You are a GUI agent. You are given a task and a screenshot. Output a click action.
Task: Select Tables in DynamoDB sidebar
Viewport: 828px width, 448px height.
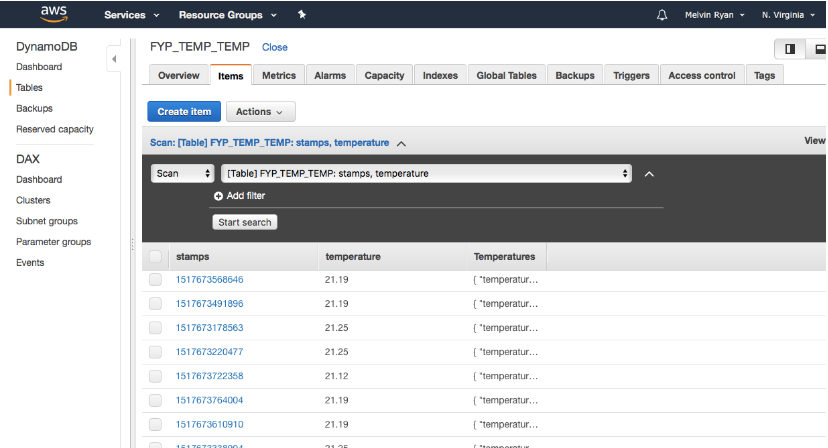(x=29, y=88)
